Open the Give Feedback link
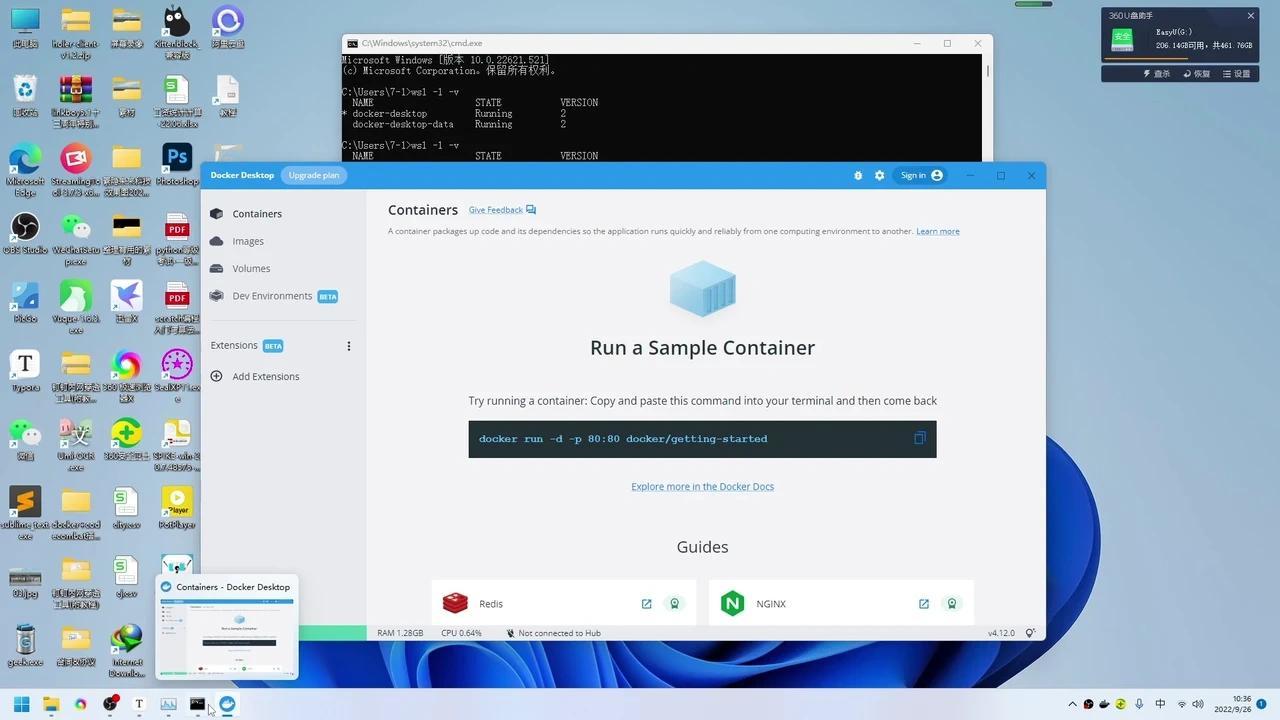 click(495, 209)
